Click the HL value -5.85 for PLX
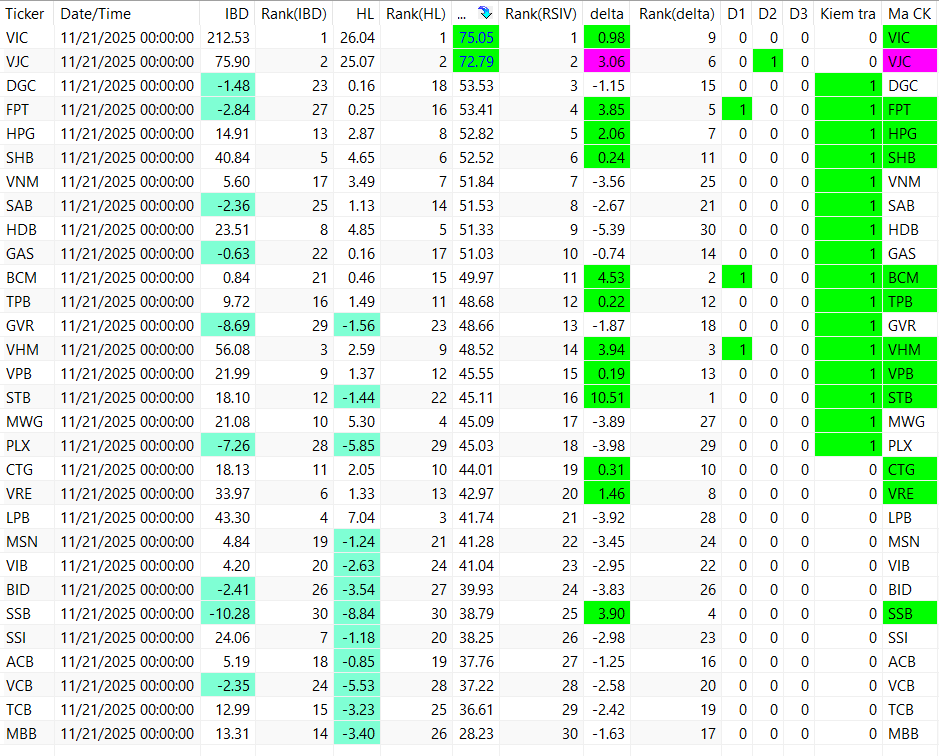The height and width of the screenshot is (756, 939). pos(356,446)
